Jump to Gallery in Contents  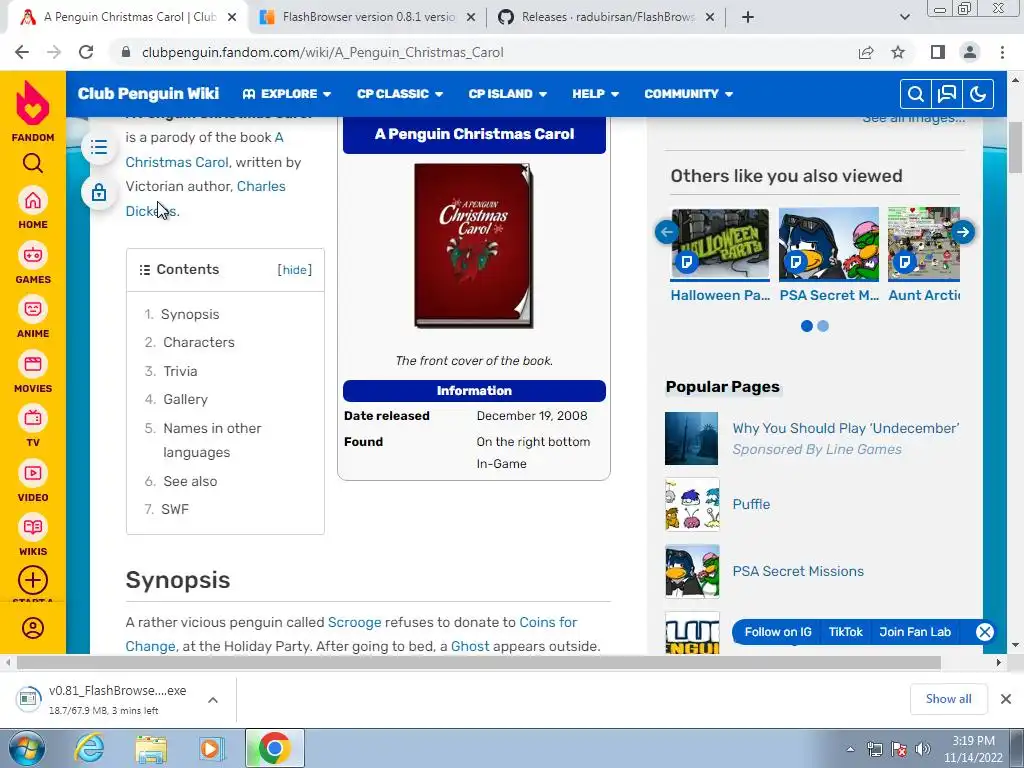coord(185,399)
